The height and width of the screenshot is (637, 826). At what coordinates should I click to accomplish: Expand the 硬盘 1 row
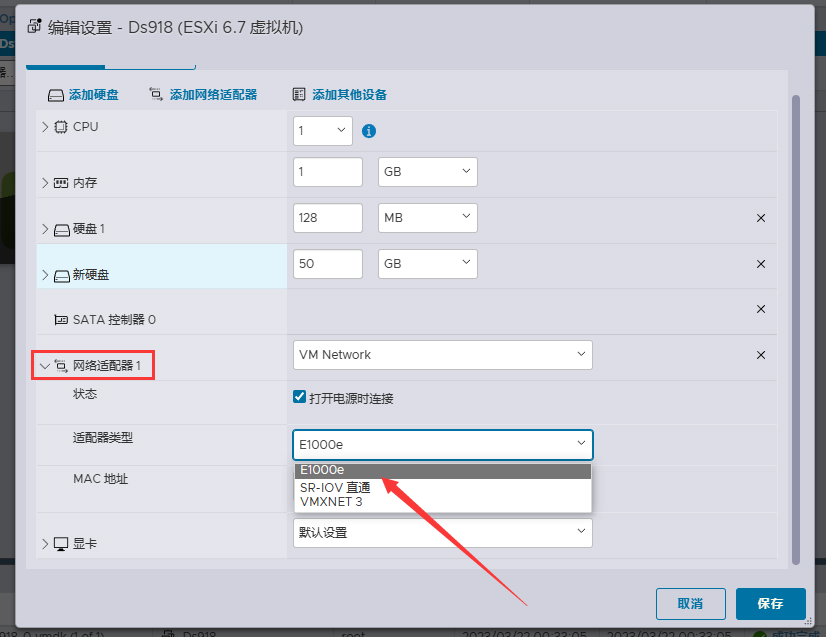click(45, 229)
